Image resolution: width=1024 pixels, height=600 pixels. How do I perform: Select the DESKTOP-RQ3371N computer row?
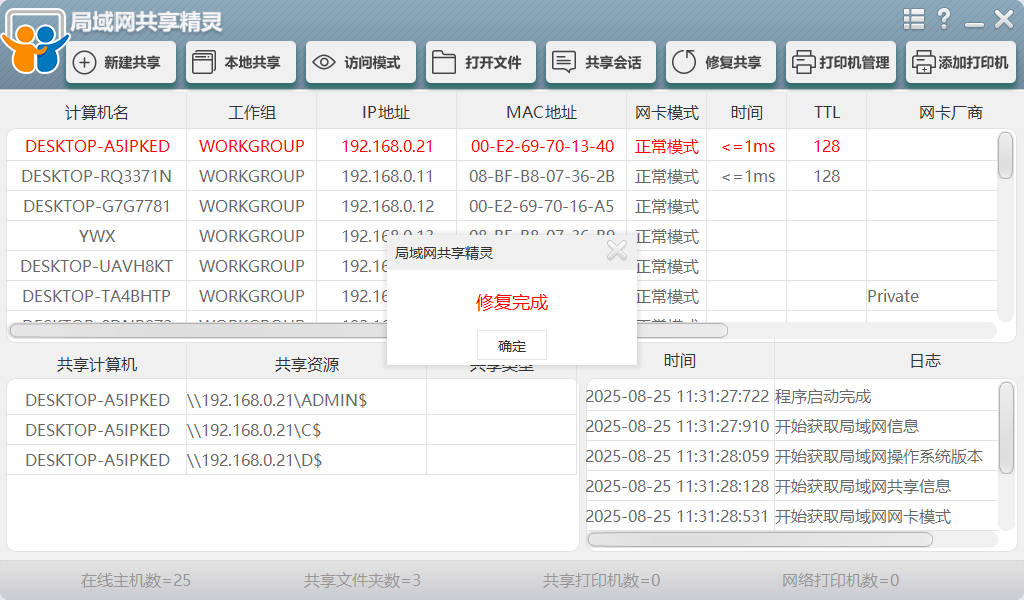click(x=97, y=176)
